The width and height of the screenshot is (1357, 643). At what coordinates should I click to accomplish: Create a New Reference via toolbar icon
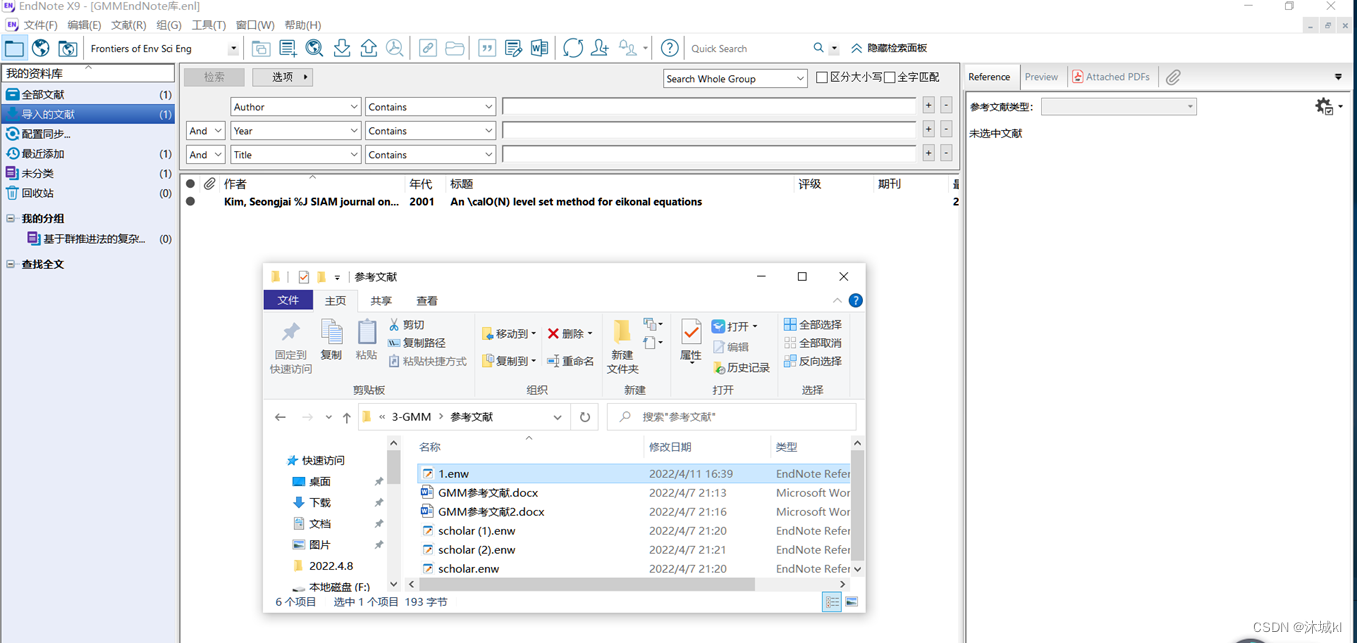click(x=288, y=48)
